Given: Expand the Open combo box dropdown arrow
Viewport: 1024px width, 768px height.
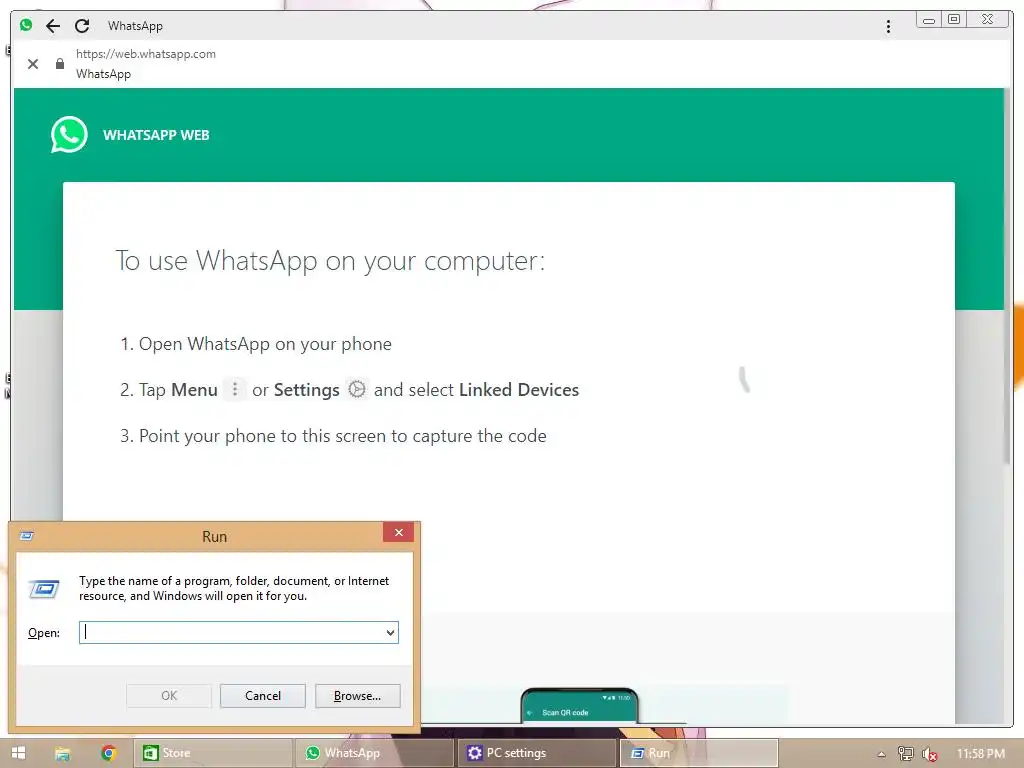Looking at the screenshot, I should click(x=390, y=632).
